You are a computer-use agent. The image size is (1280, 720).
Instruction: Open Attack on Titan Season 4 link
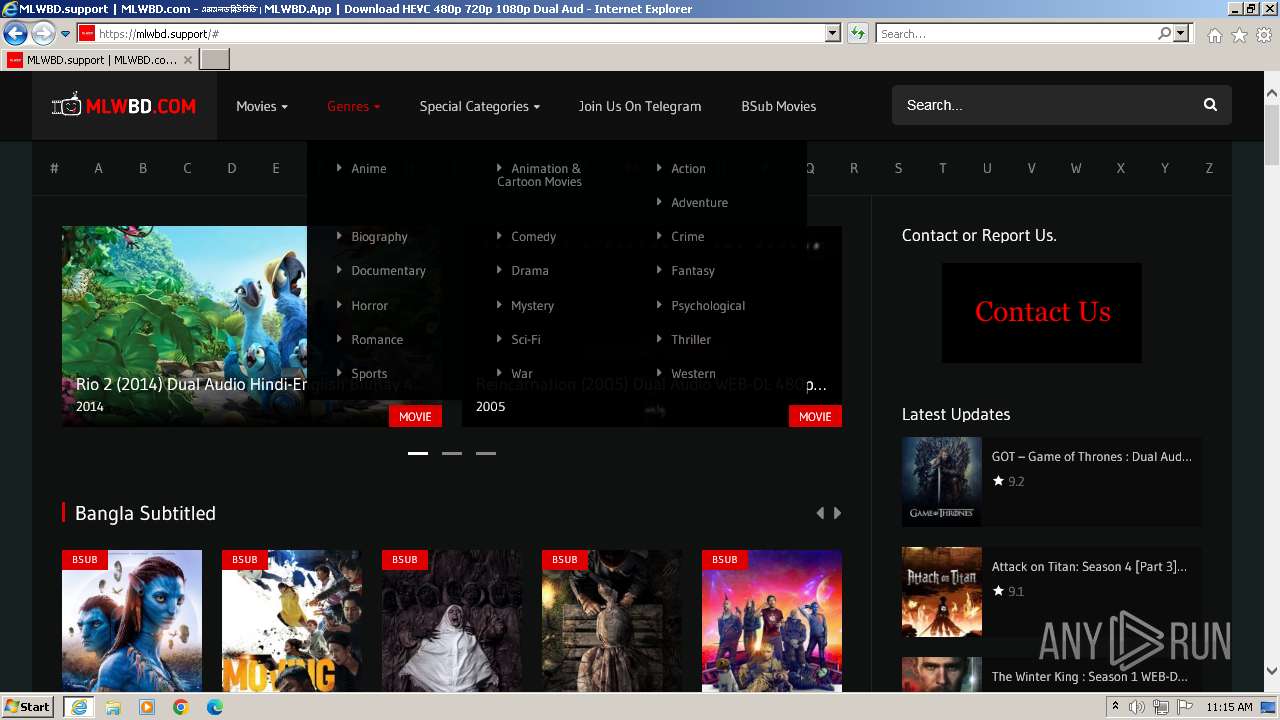[1090, 567]
